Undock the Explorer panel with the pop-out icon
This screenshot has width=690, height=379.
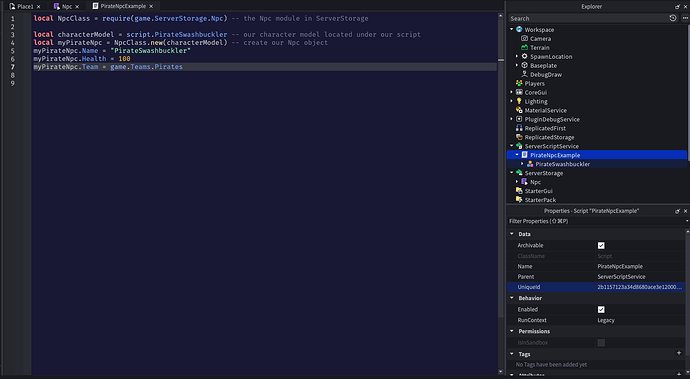tap(677, 7)
